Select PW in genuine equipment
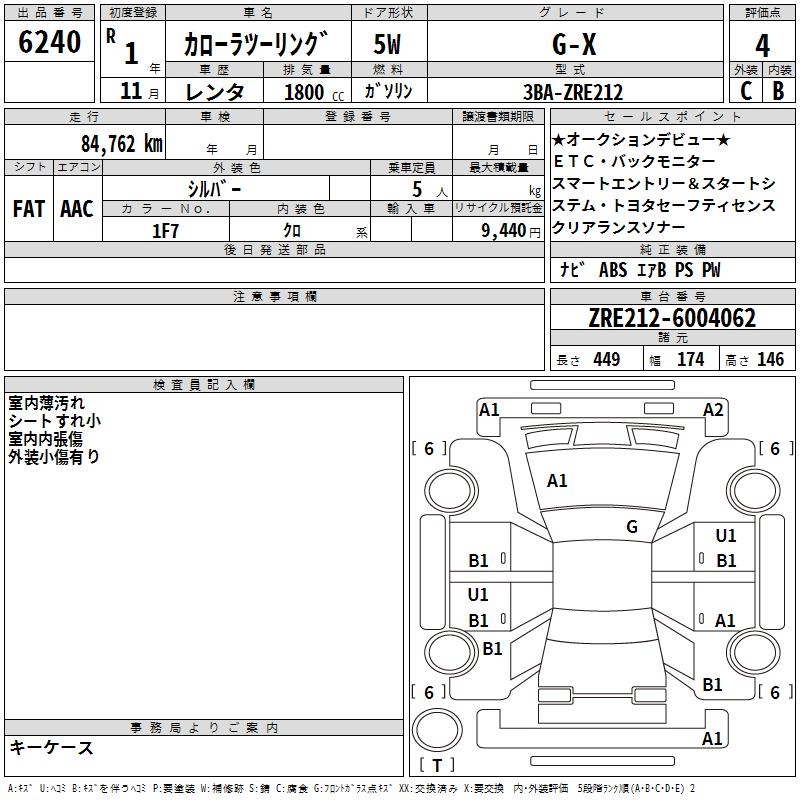The image size is (800, 800). [x=711, y=270]
